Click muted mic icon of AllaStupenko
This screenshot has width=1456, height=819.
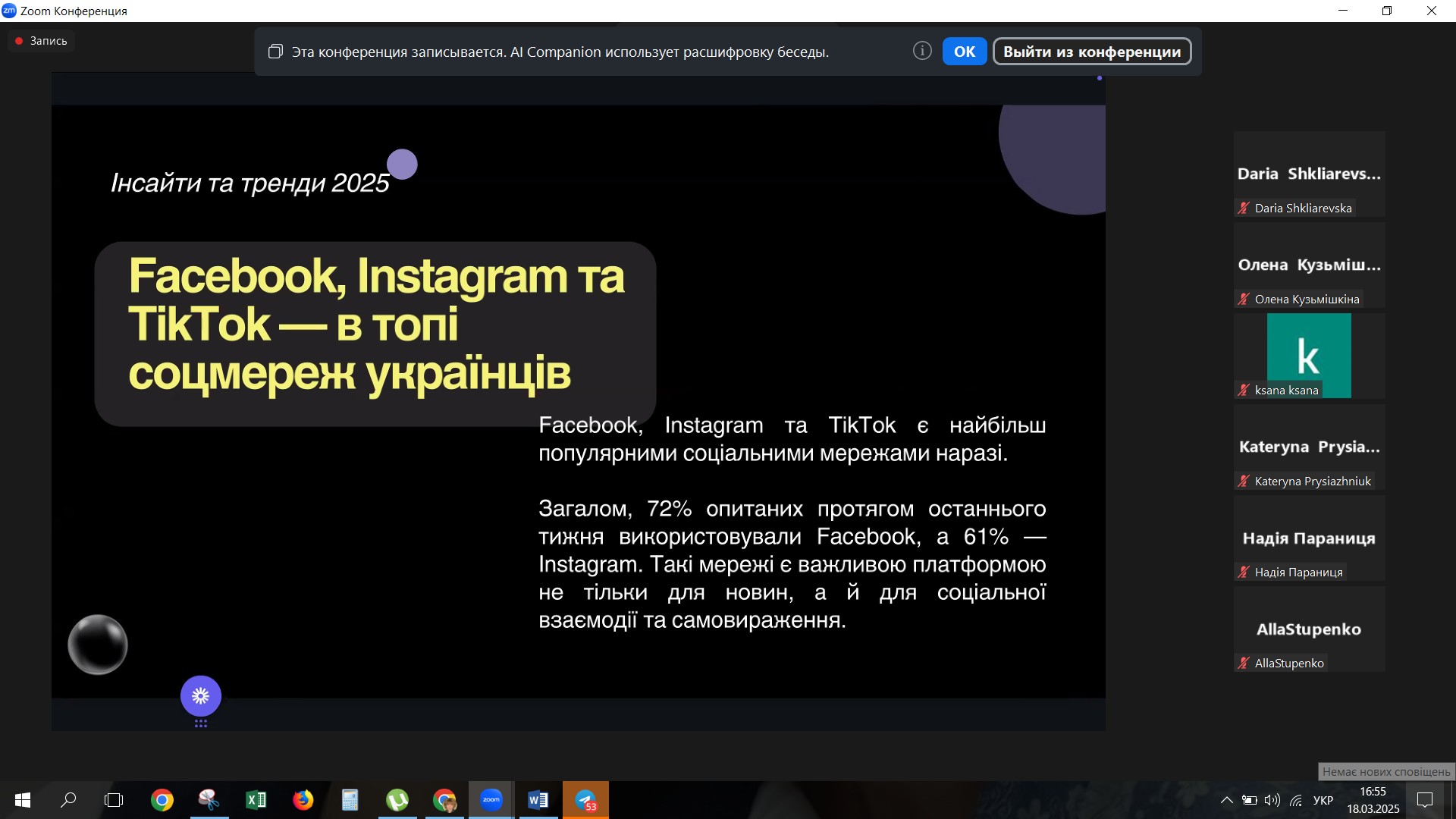click(x=1244, y=663)
